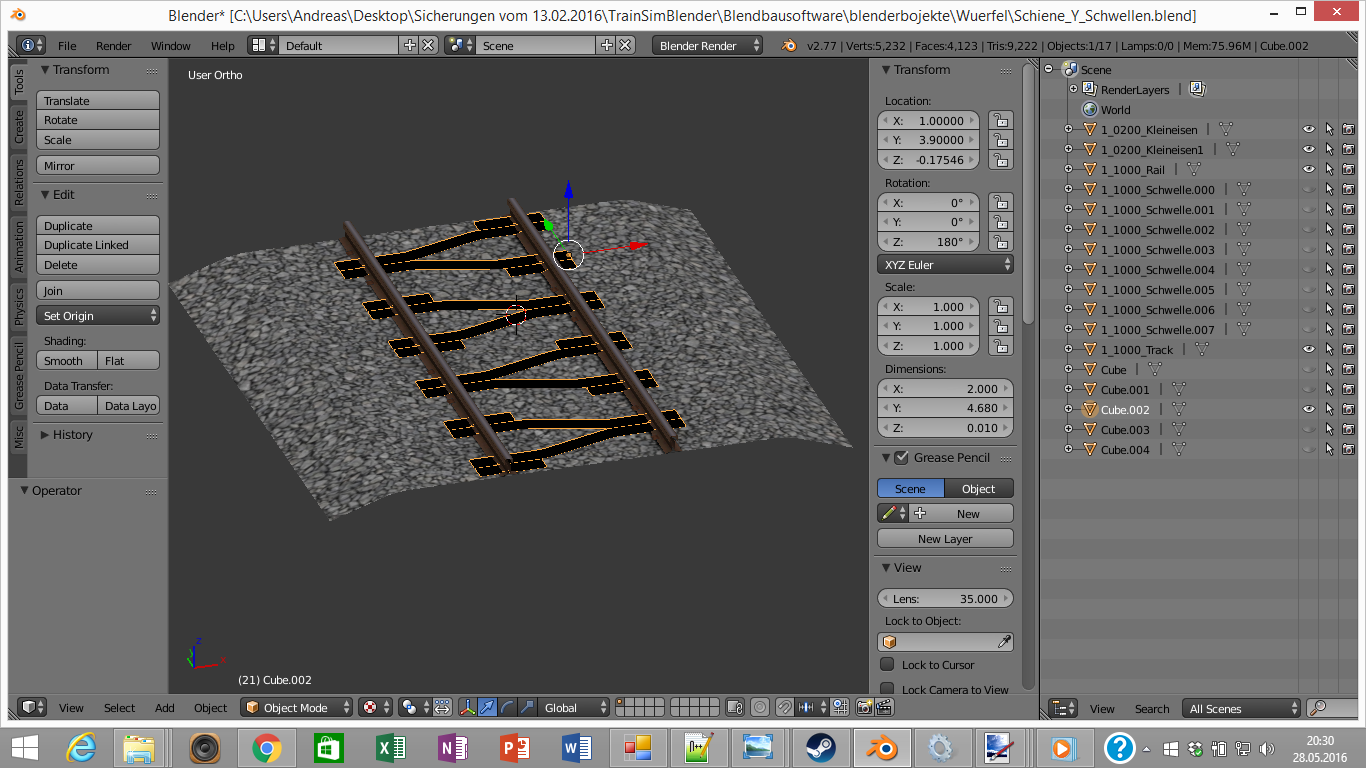The height and width of the screenshot is (768, 1366).
Task: Click the eyedropper in Lock to Object
Action: click(1004, 642)
